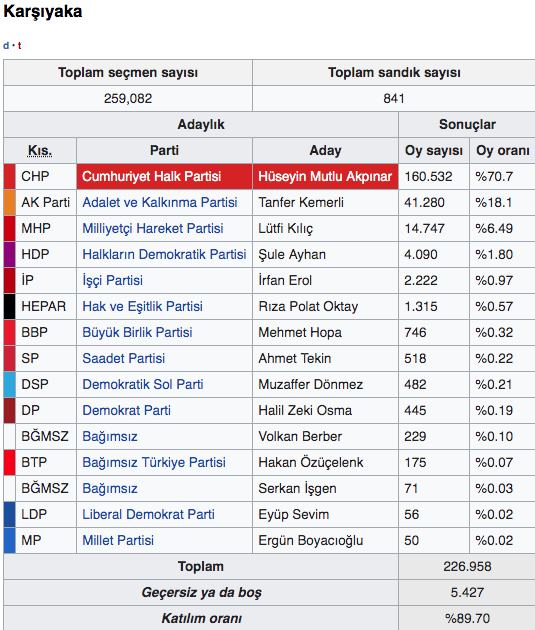Open Adalet ve Kalkınma Partisi link

pos(160,202)
